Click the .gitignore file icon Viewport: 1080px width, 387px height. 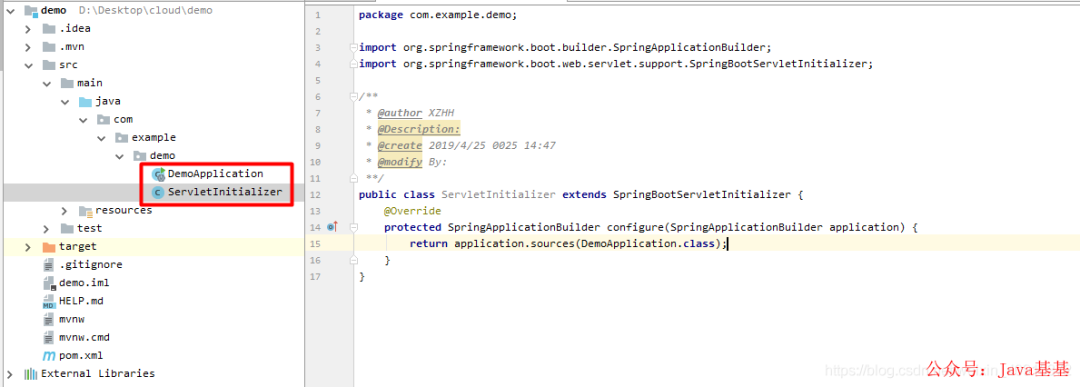click(x=48, y=265)
